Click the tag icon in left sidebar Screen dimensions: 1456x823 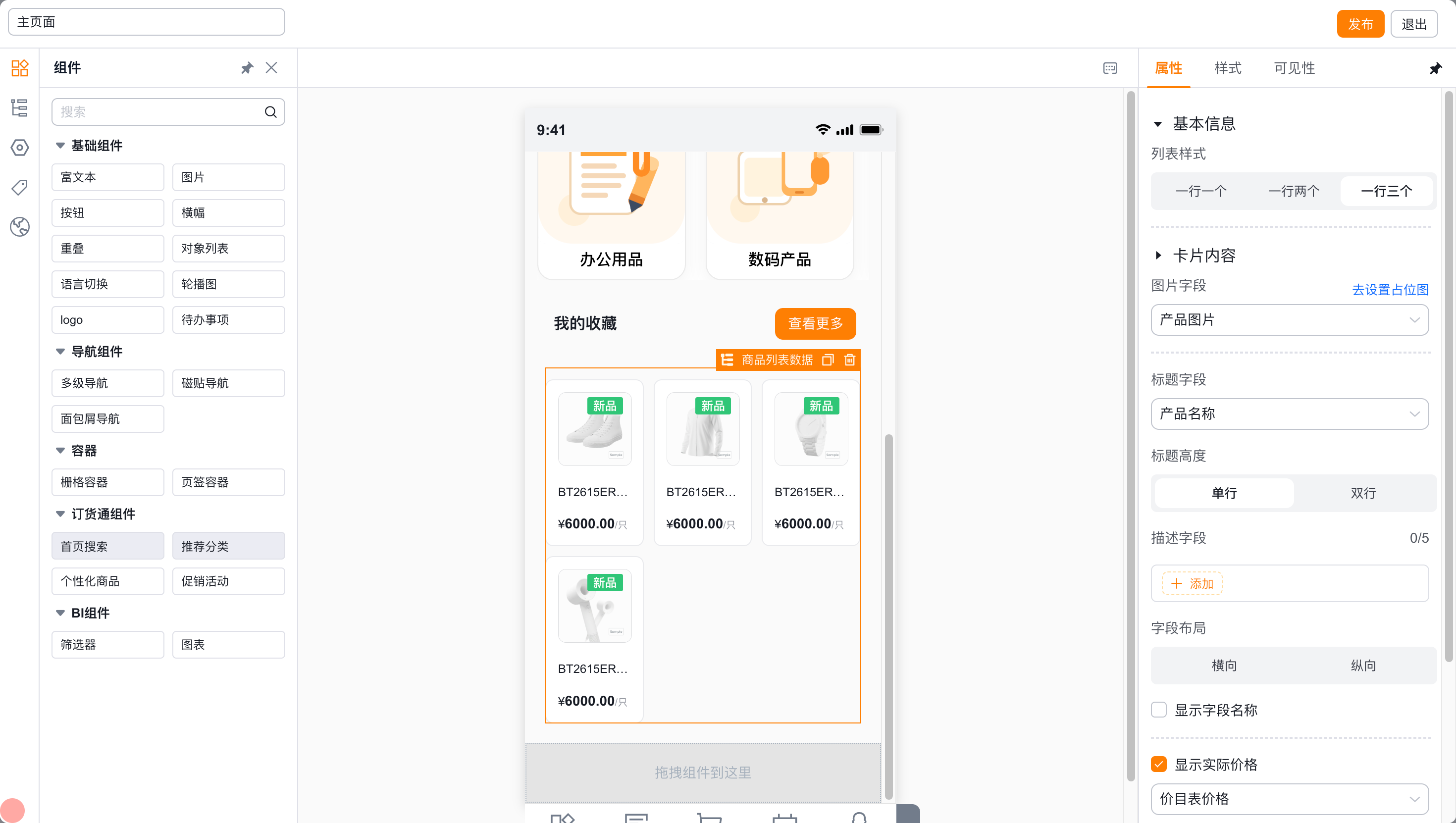[20, 187]
